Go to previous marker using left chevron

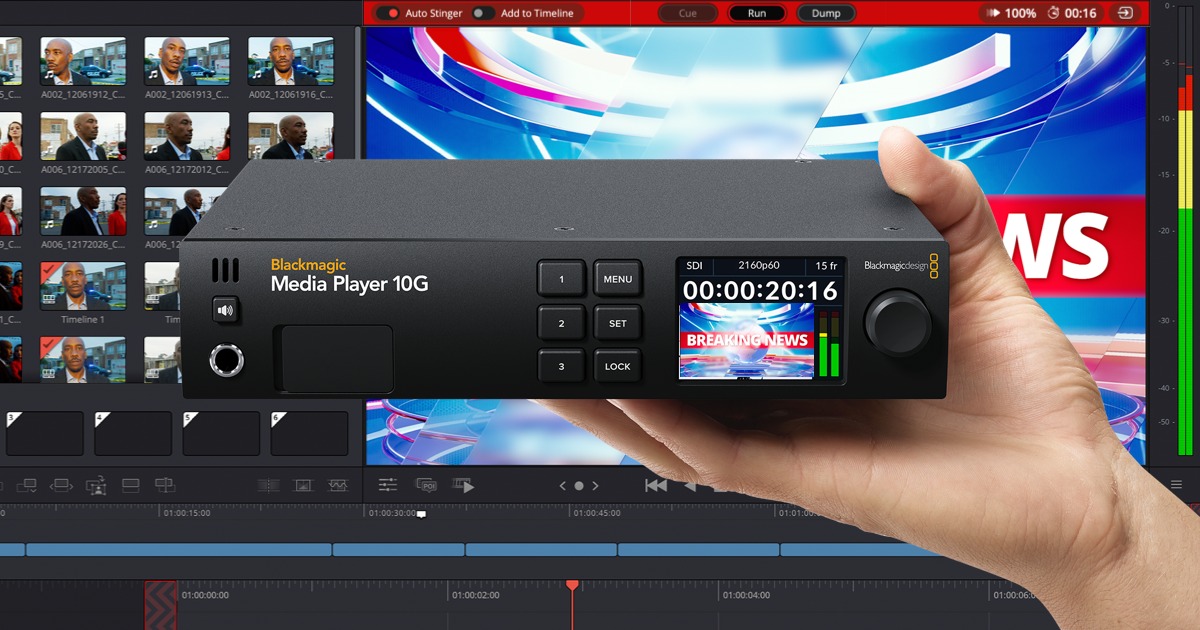point(562,486)
